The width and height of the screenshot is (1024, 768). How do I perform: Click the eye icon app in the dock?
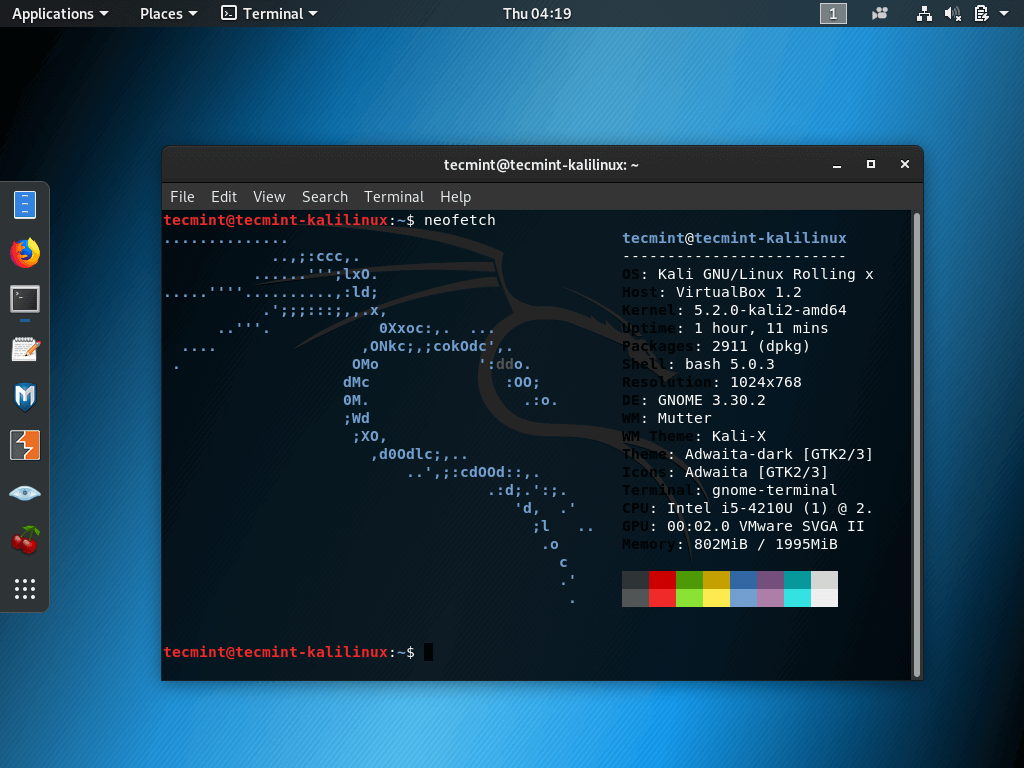[24, 492]
